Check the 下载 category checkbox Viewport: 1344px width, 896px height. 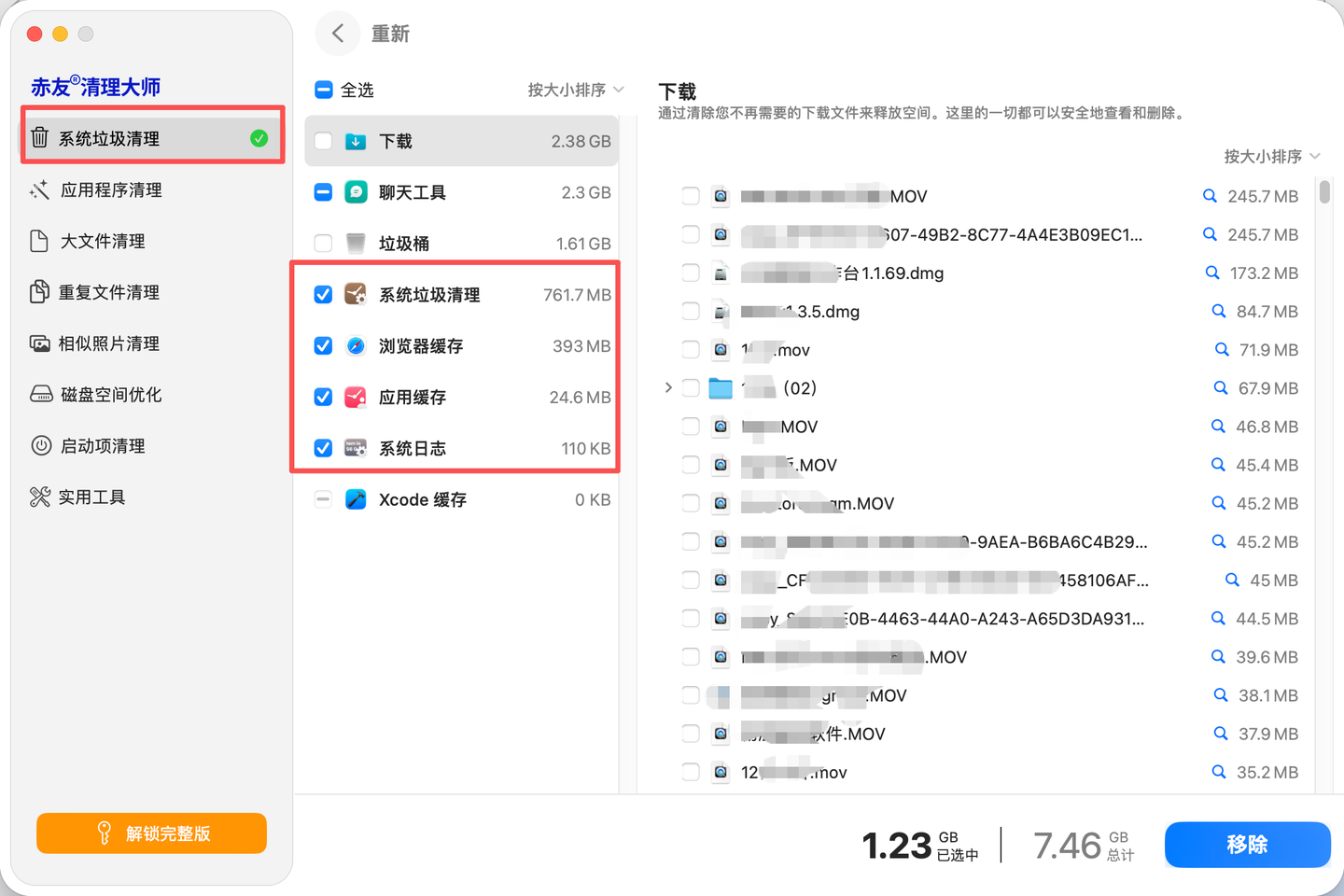click(323, 141)
